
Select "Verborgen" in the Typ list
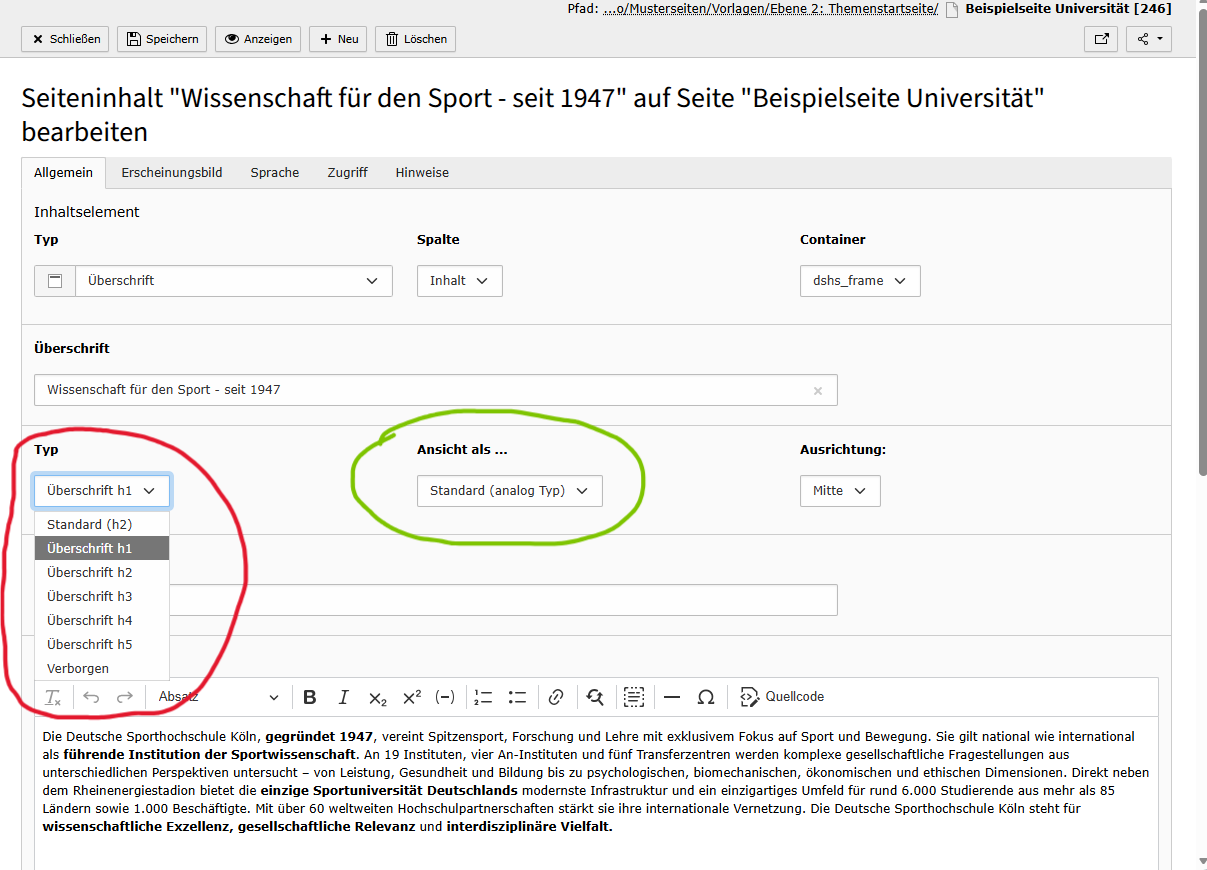click(x=78, y=669)
